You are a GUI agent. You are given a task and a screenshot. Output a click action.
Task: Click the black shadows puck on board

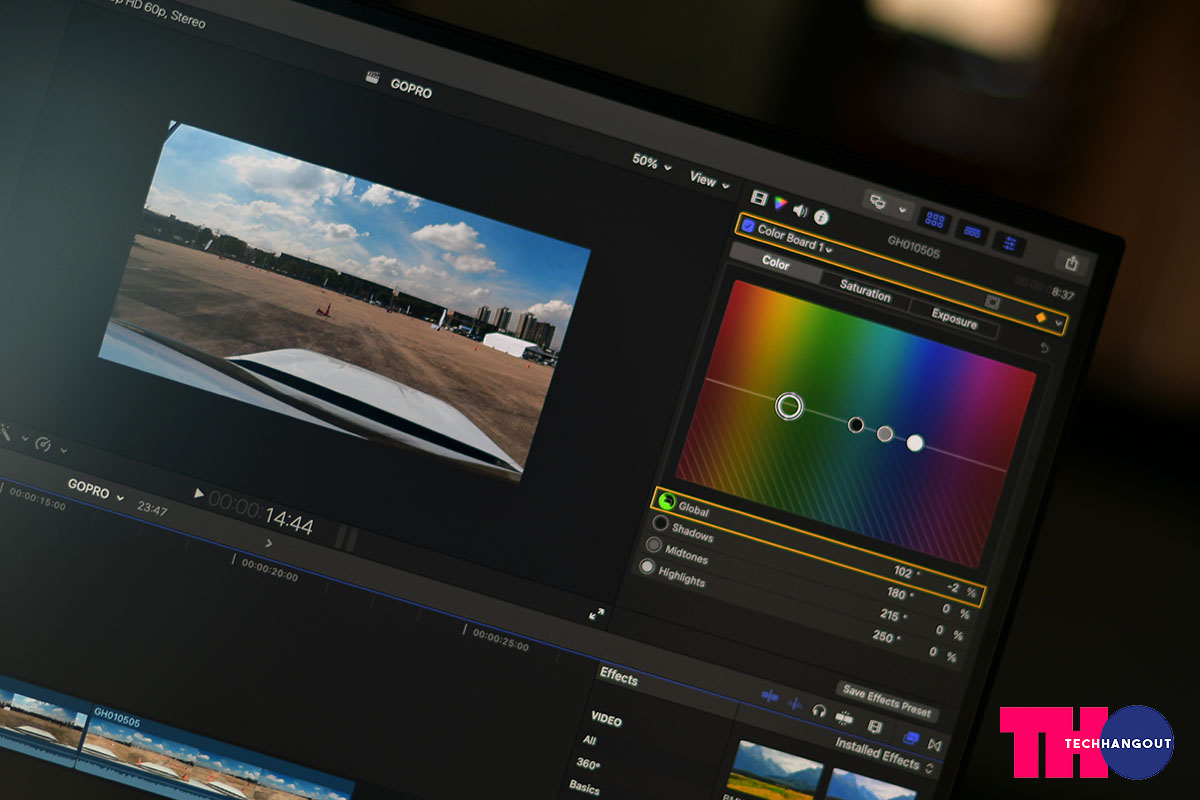point(856,425)
